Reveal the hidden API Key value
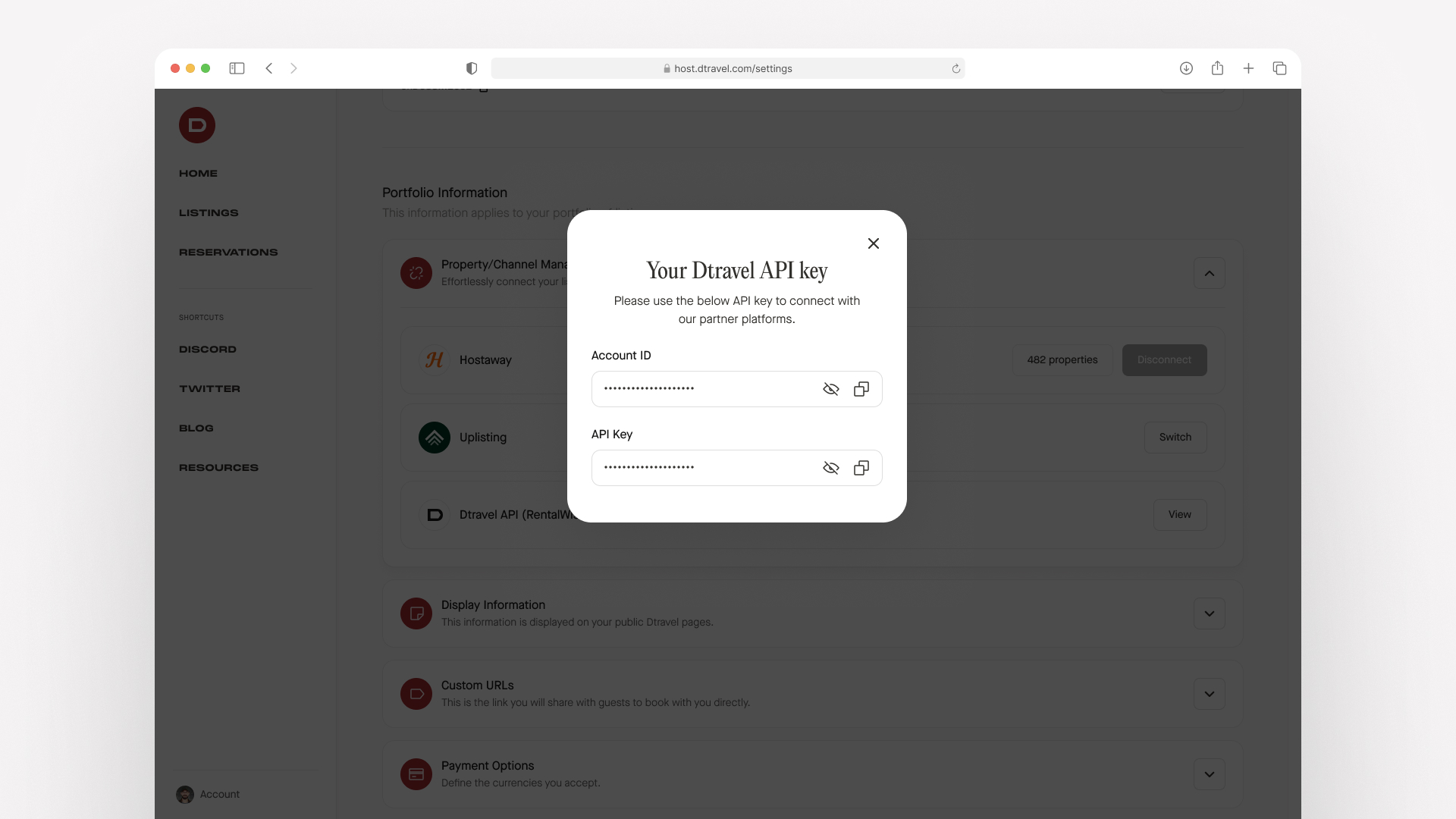The height and width of the screenshot is (819, 1456). (831, 468)
